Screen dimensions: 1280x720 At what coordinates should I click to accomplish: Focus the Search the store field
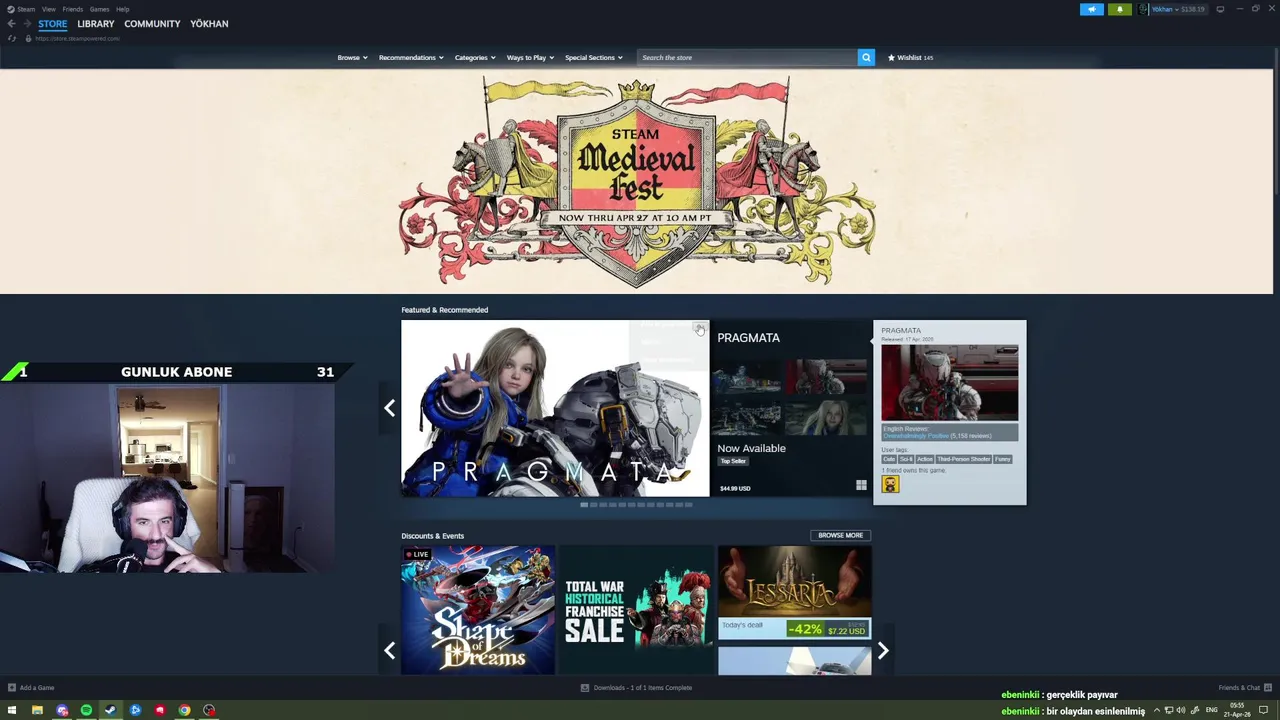click(747, 58)
